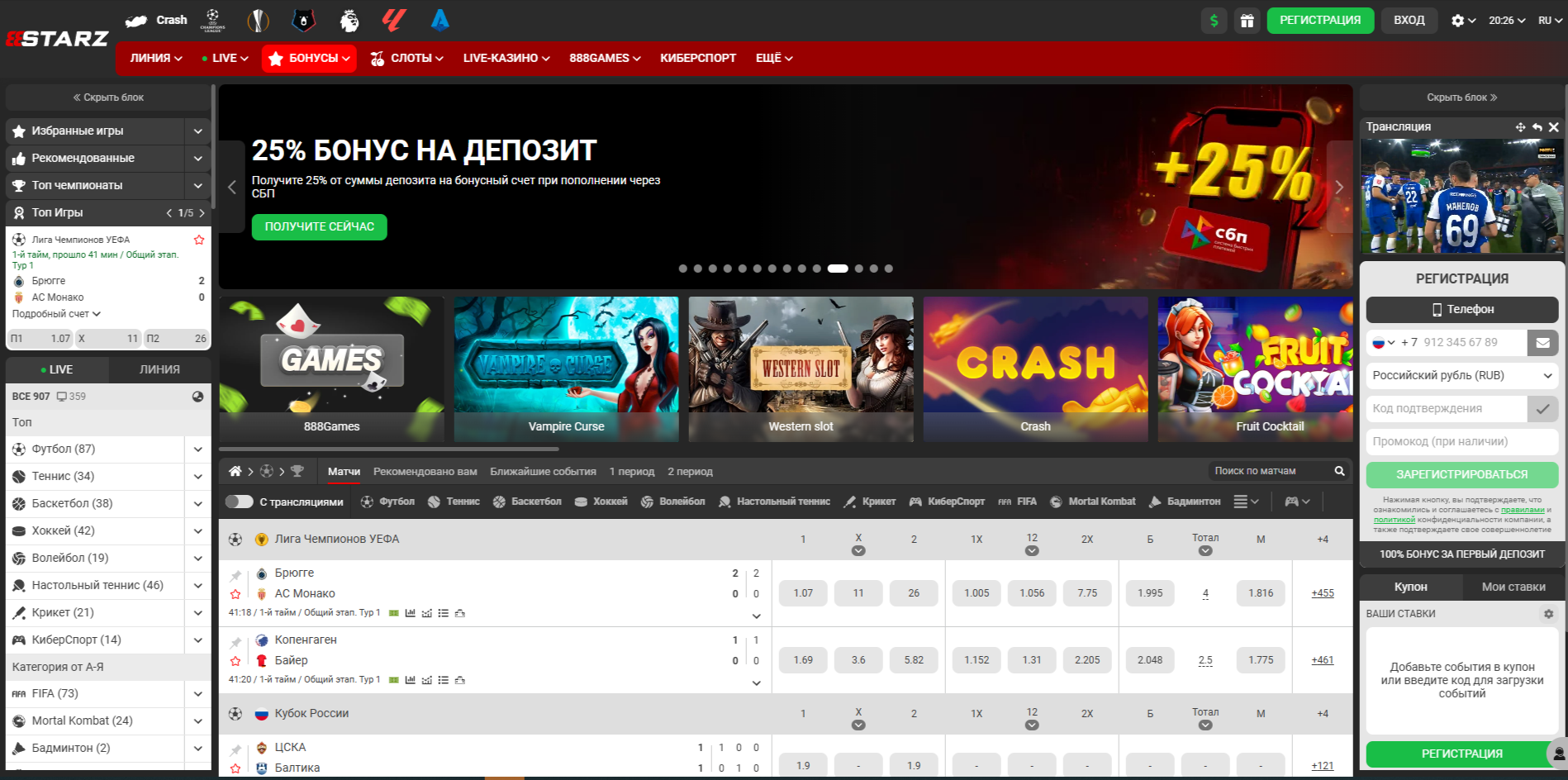Click the search magnifier in match search
Image resolution: width=1568 pixels, height=780 pixels.
tap(1339, 471)
